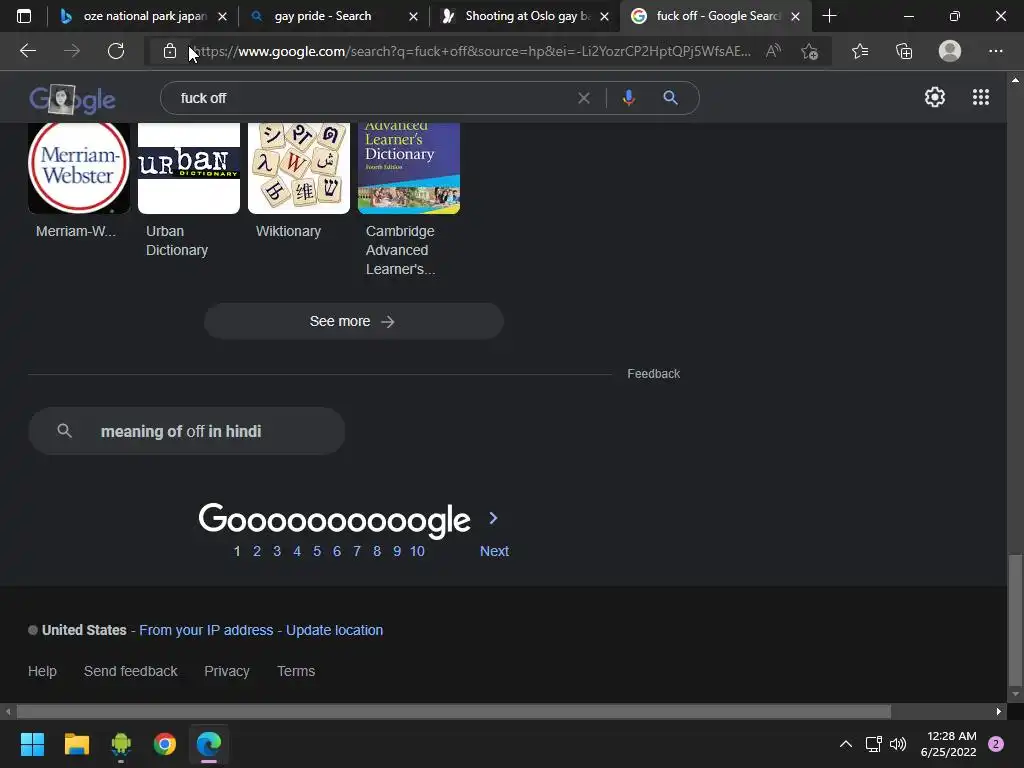Open the Edge profile avatar
The width and height of the screenshot is (1024, 768).
[950, 51]
